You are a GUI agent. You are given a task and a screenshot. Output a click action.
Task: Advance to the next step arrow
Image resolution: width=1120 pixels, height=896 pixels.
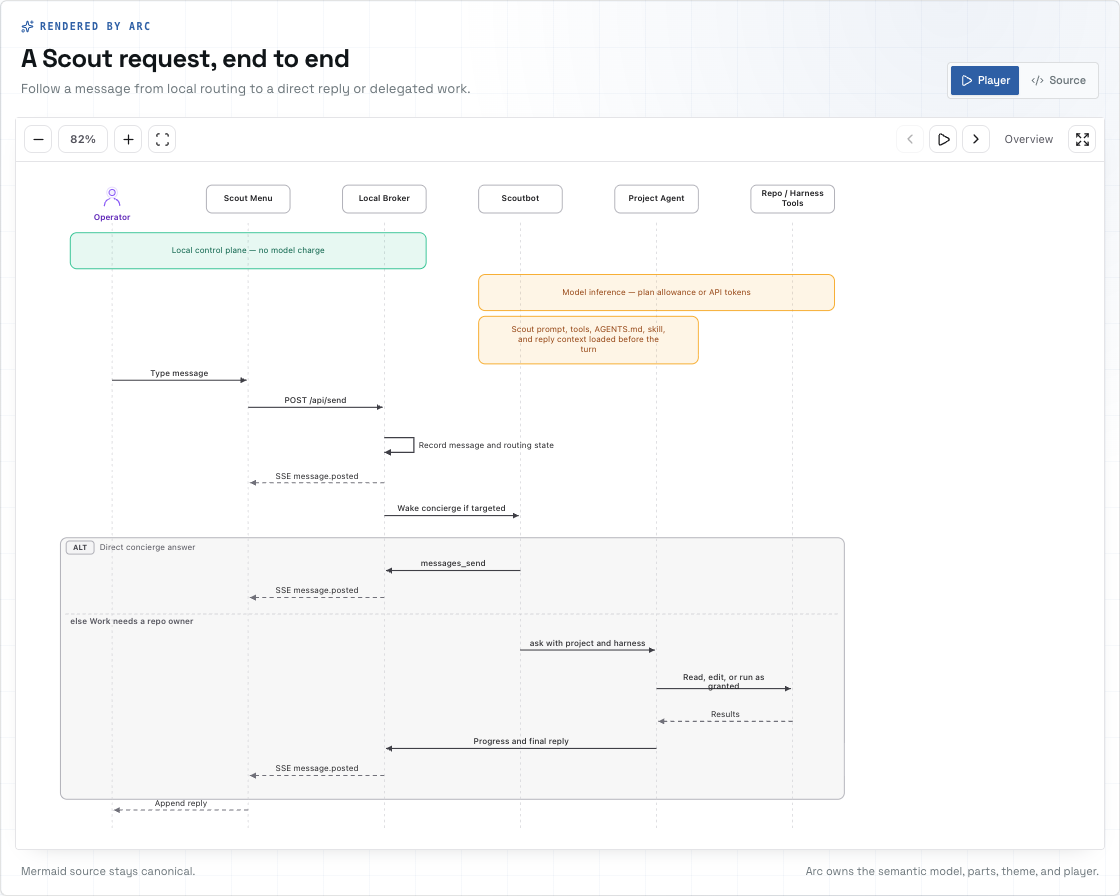coord(976,139)
